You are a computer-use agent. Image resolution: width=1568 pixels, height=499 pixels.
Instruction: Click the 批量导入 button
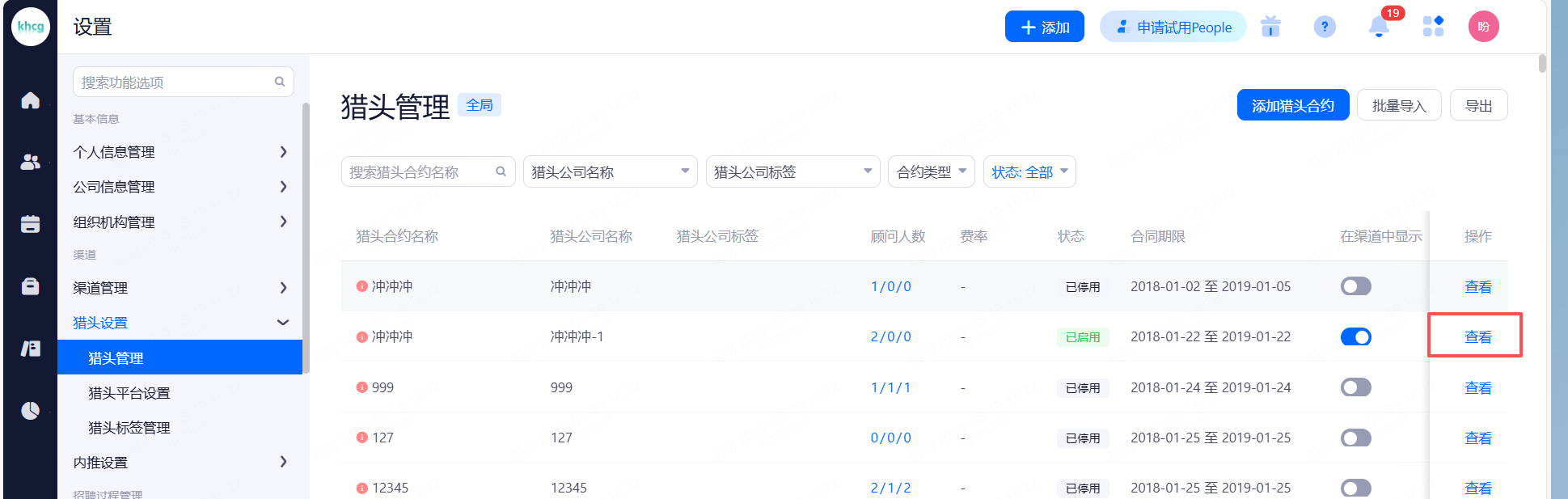point(1398,105)
